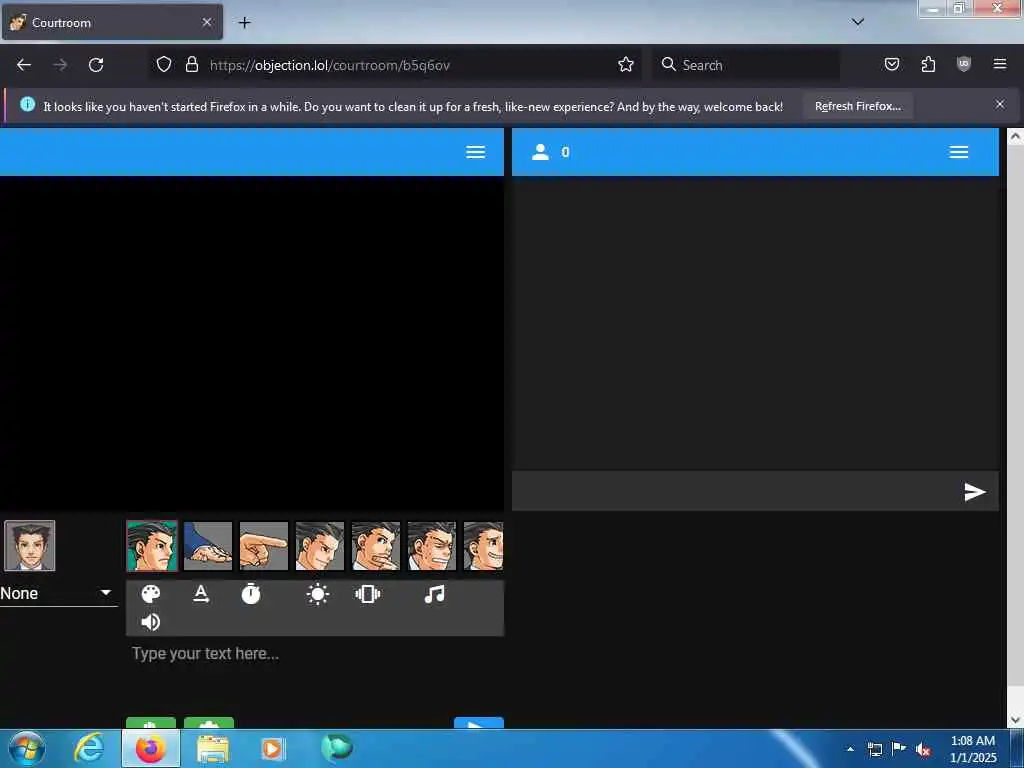The height and width of the screenshot is (768, 1024).
Task: Insert a pause using the stopwatch icon
Action: pos(251,594)
